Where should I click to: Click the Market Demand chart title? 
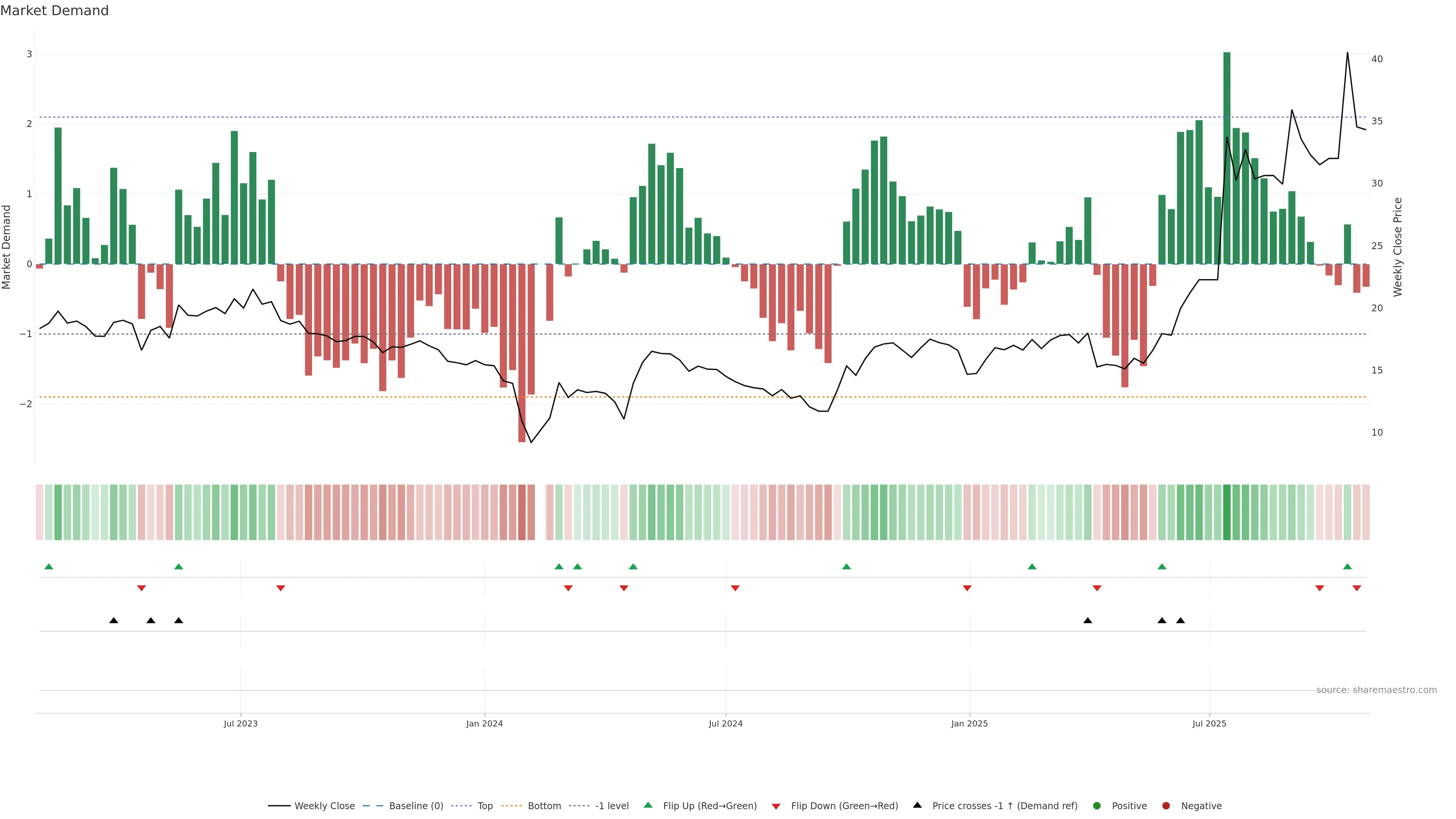click(x=54, y=11)
